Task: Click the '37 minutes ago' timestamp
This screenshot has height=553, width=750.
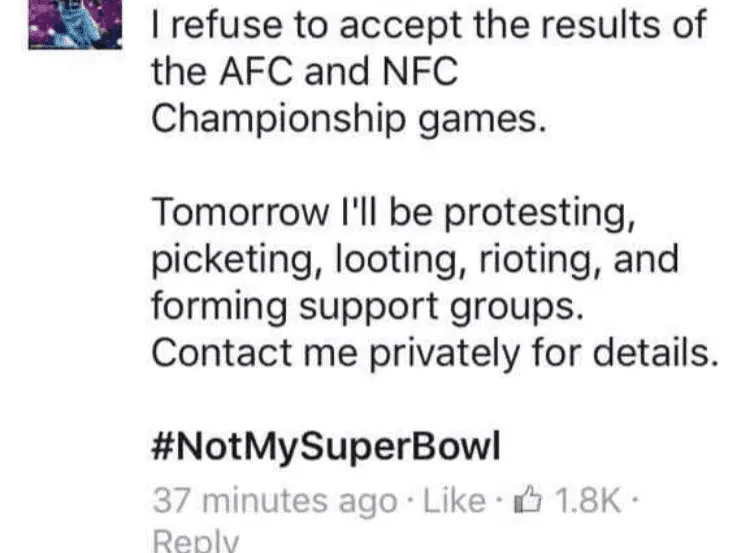Action: [273, 499]
